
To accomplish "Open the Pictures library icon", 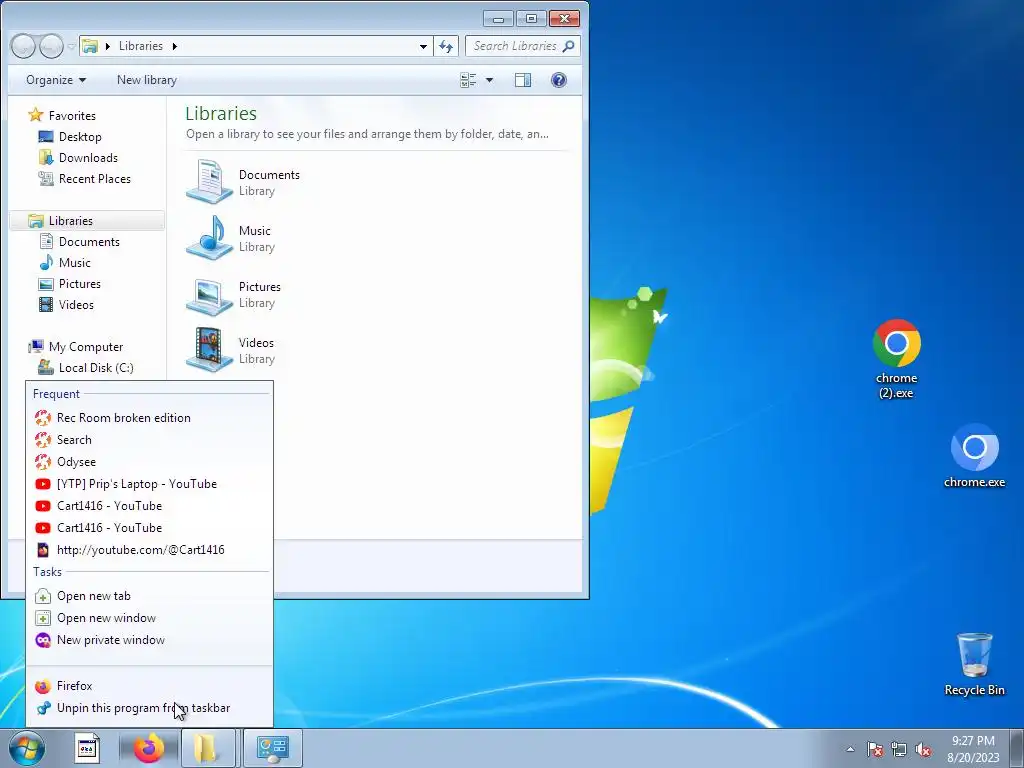I will pos(209,295).
